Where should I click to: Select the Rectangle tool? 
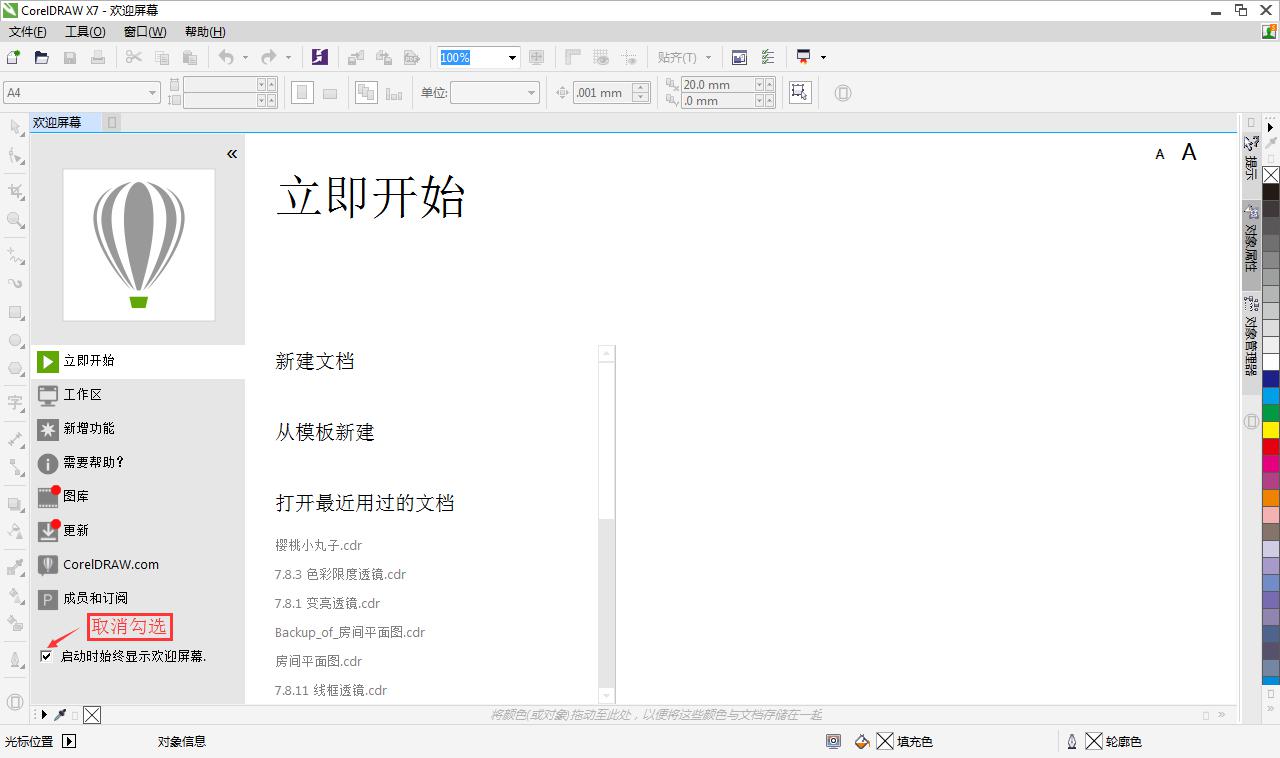pos(15,312)
